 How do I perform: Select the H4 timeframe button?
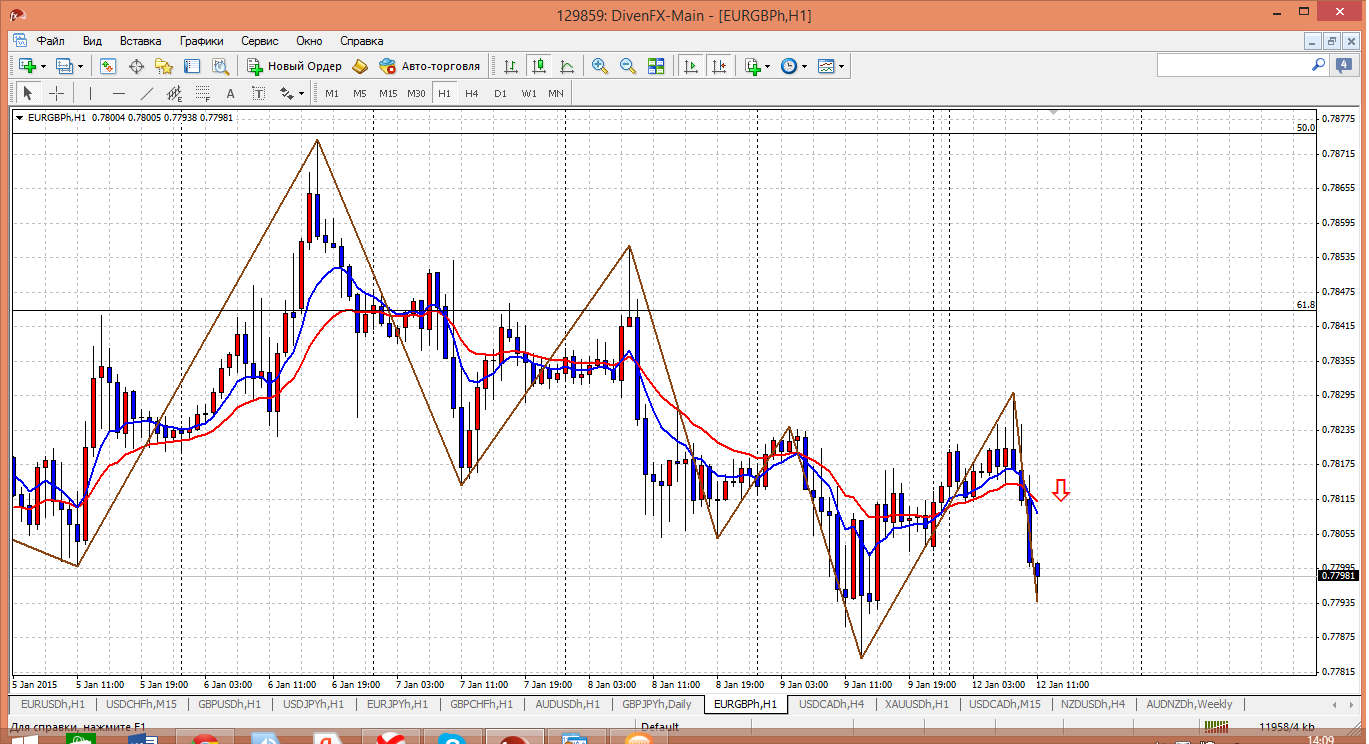pos(472,93)
